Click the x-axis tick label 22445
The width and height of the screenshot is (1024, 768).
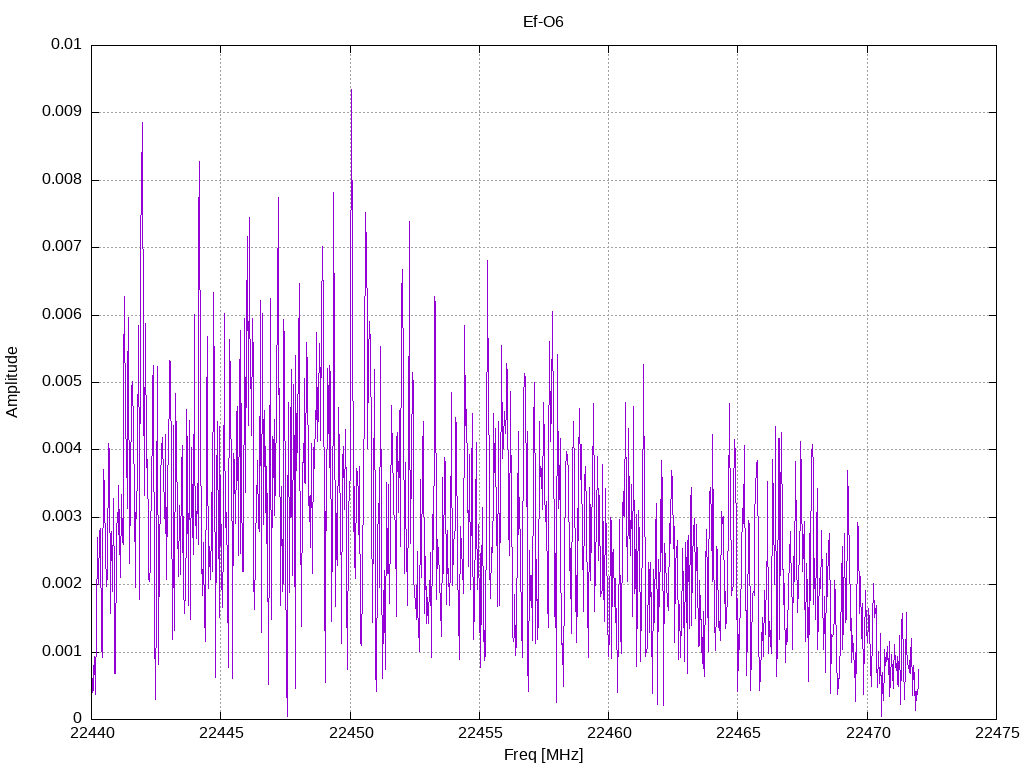click(x=221, y=733)
